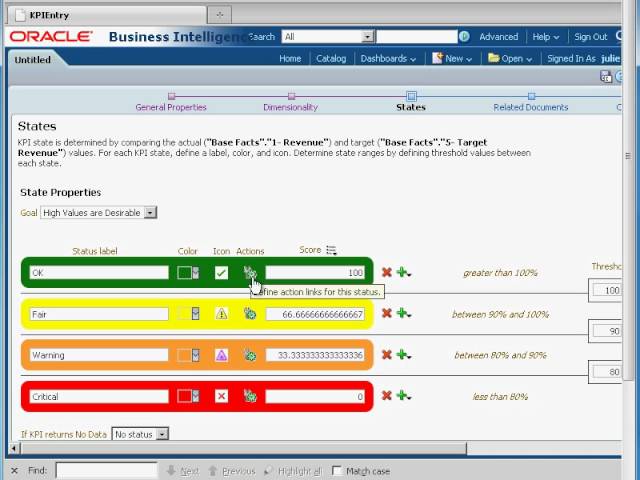Open the No status dropdown for No Data

pyautogui.click(x=140, y=434)
